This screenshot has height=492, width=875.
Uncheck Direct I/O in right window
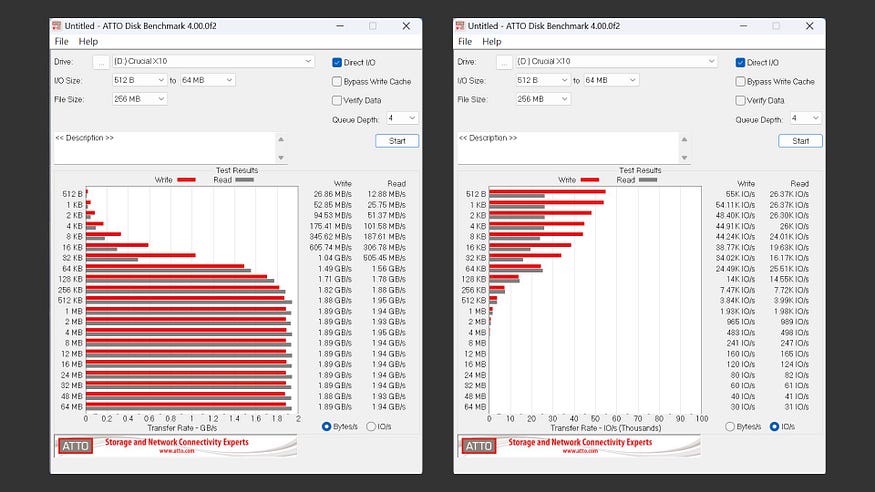741,62
